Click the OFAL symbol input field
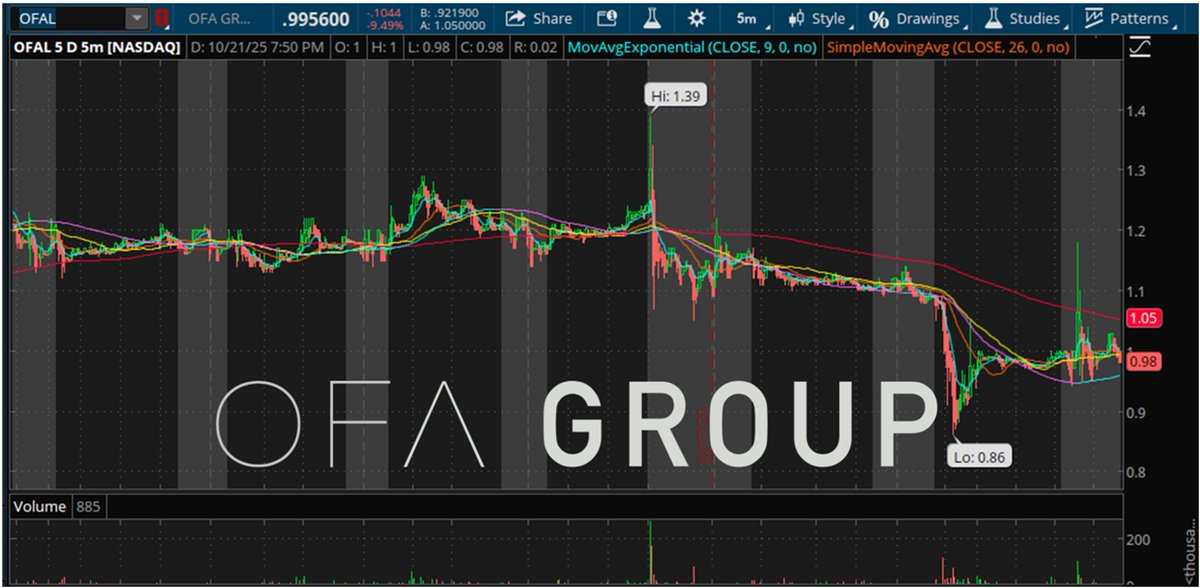Viewport: 1200px width, 588px height. coord(68,18)
